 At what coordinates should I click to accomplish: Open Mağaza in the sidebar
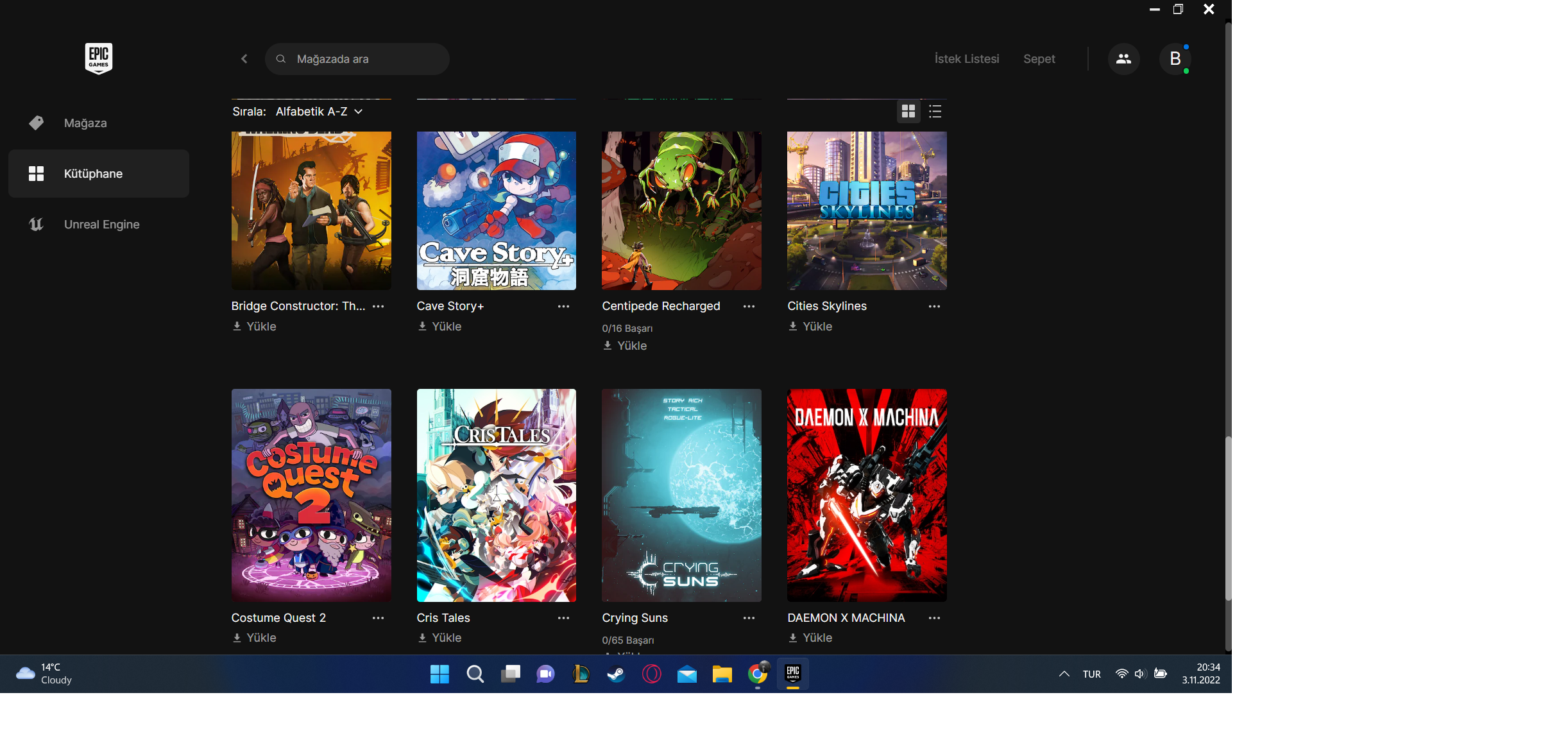point(99,123)
